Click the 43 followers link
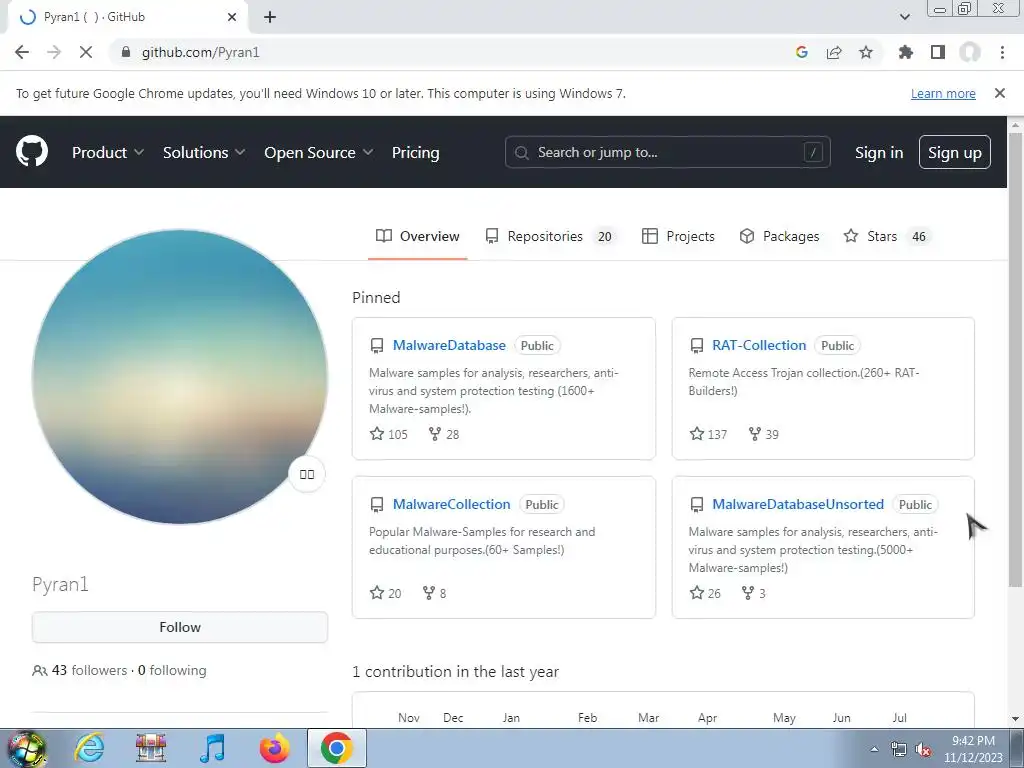Screen dimensions: 1024x768 80,670
